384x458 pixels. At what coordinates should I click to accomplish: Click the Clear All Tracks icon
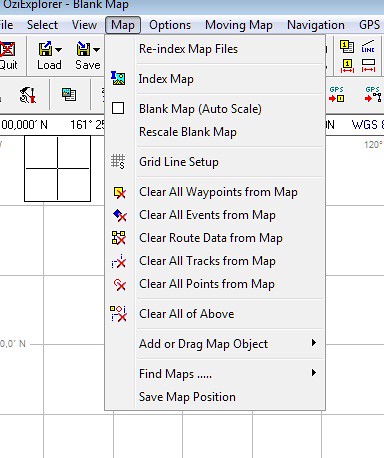(x=119, y=261)
